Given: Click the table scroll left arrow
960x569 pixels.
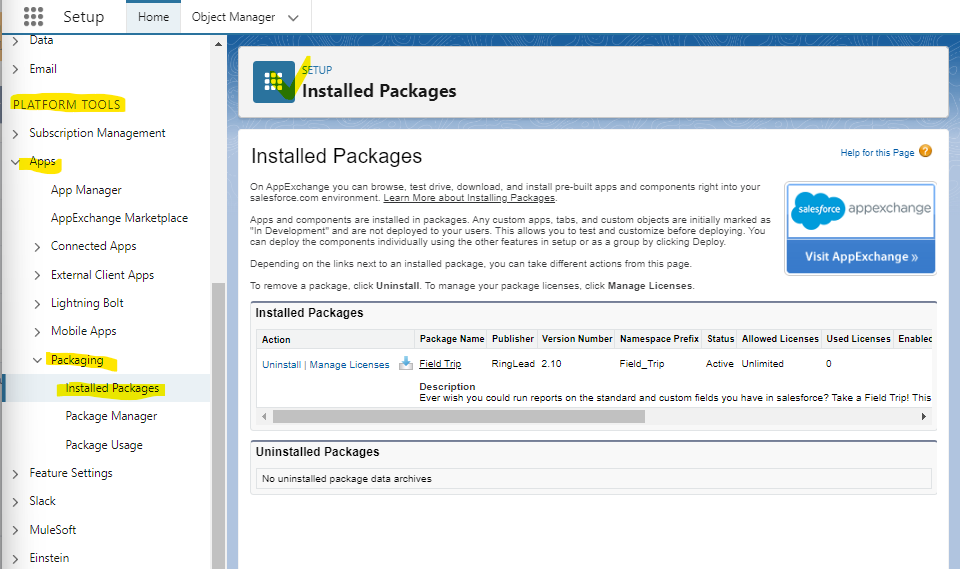Looking at the screenshot, I should 264,416.
